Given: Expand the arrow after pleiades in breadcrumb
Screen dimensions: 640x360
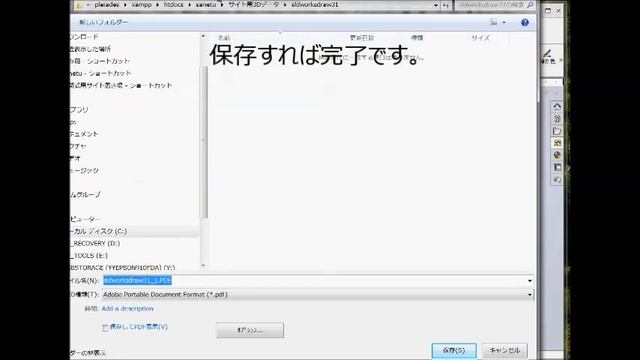Looking at the screenshot, I should [x=125, y=5].
